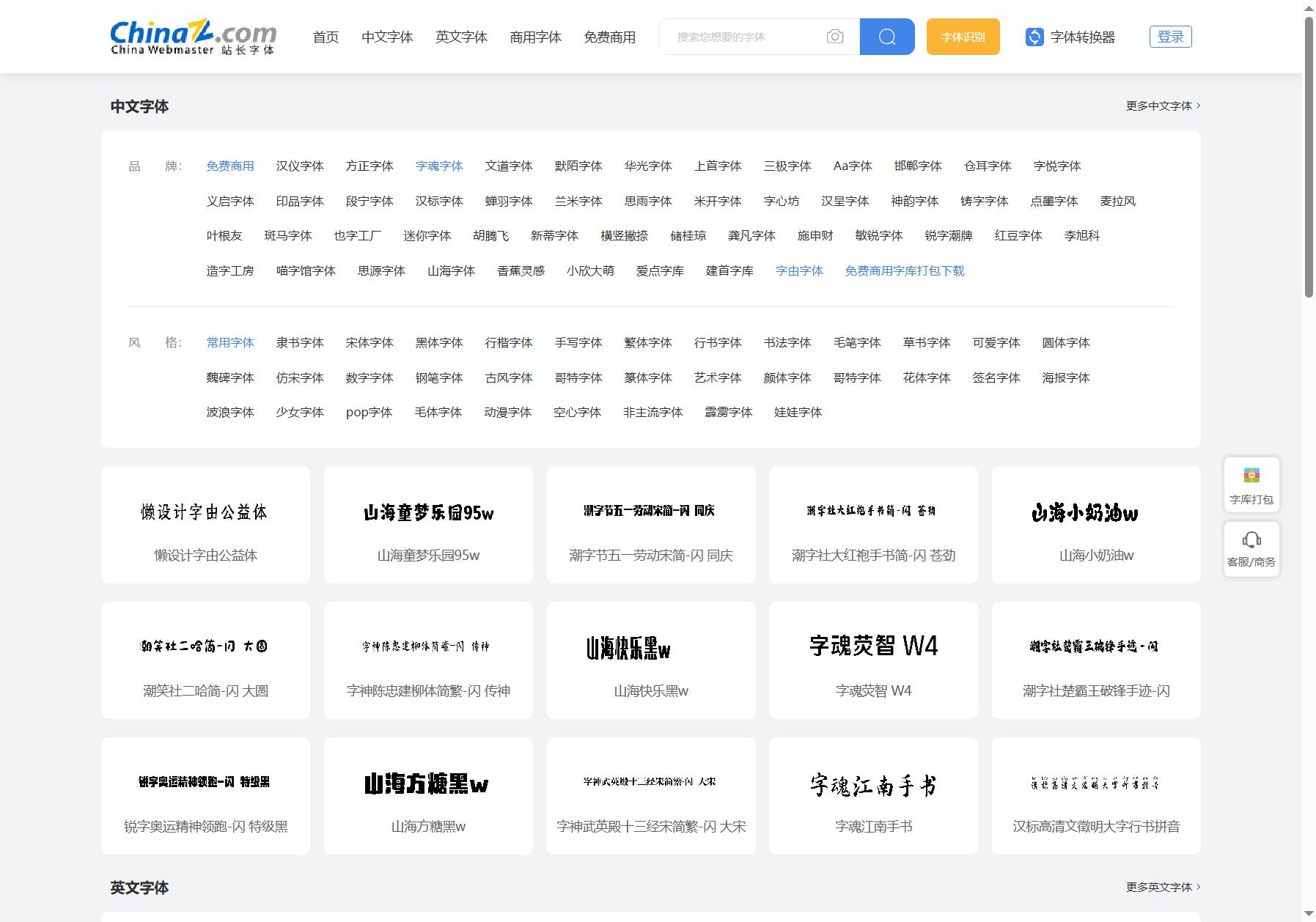Open 英文字体 in the top navigation
Image resolution: width=1316 pixels, height=922 pixels.
(x=461, y=37)
